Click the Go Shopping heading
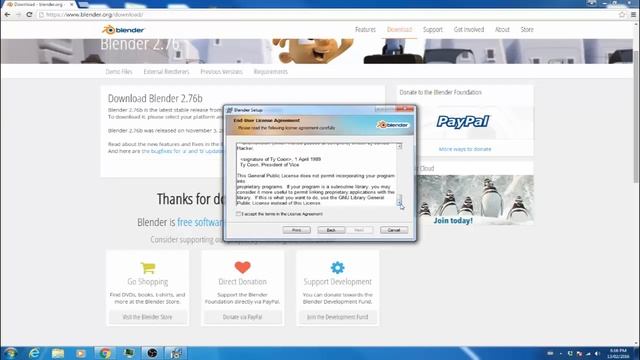The width and height of the screenshot is (640, 360). pos(148,282)
